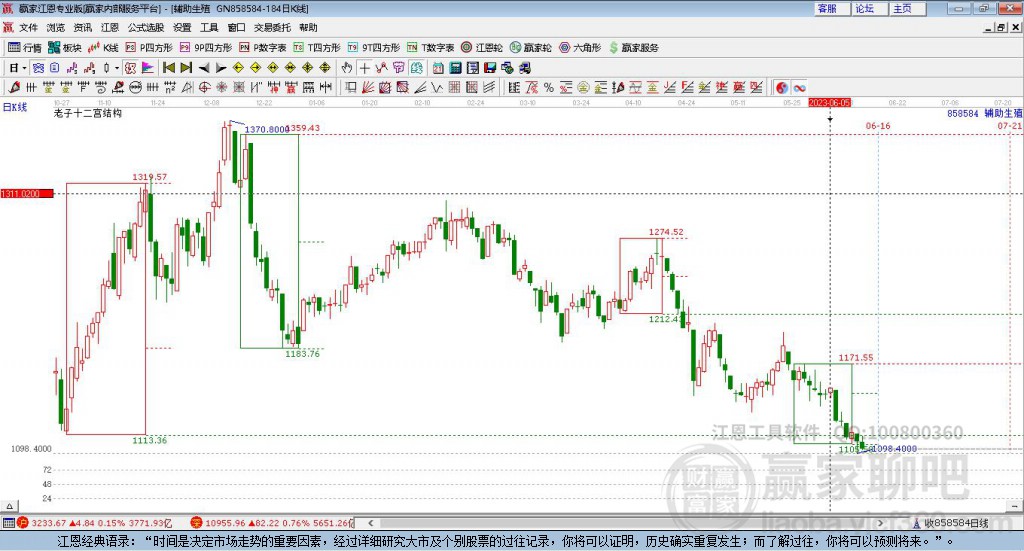Click the 日K线 period label

(15, 107)
